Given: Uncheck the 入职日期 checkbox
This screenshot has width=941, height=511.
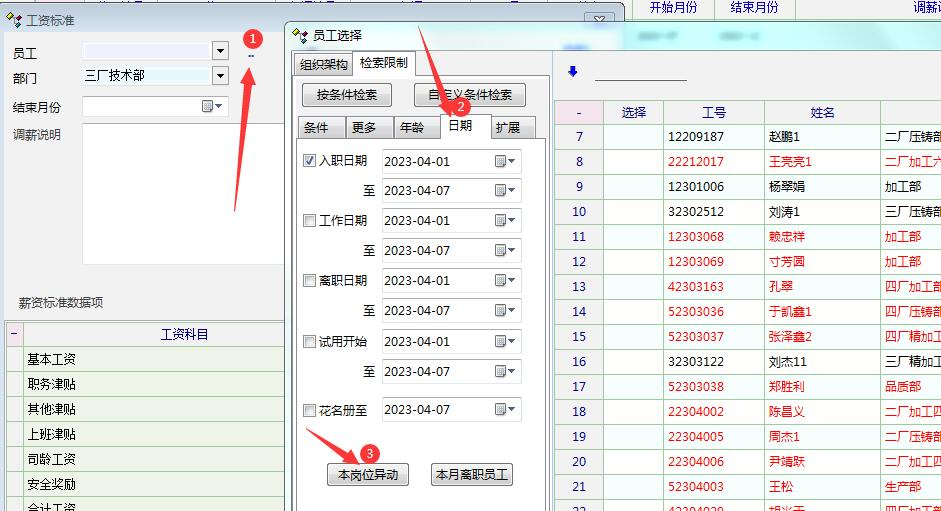Looking at the screenshot, I should click(310, 161).
